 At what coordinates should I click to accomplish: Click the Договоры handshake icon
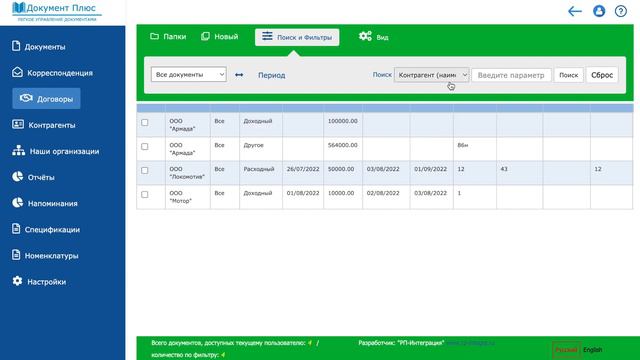pos(26,98)
